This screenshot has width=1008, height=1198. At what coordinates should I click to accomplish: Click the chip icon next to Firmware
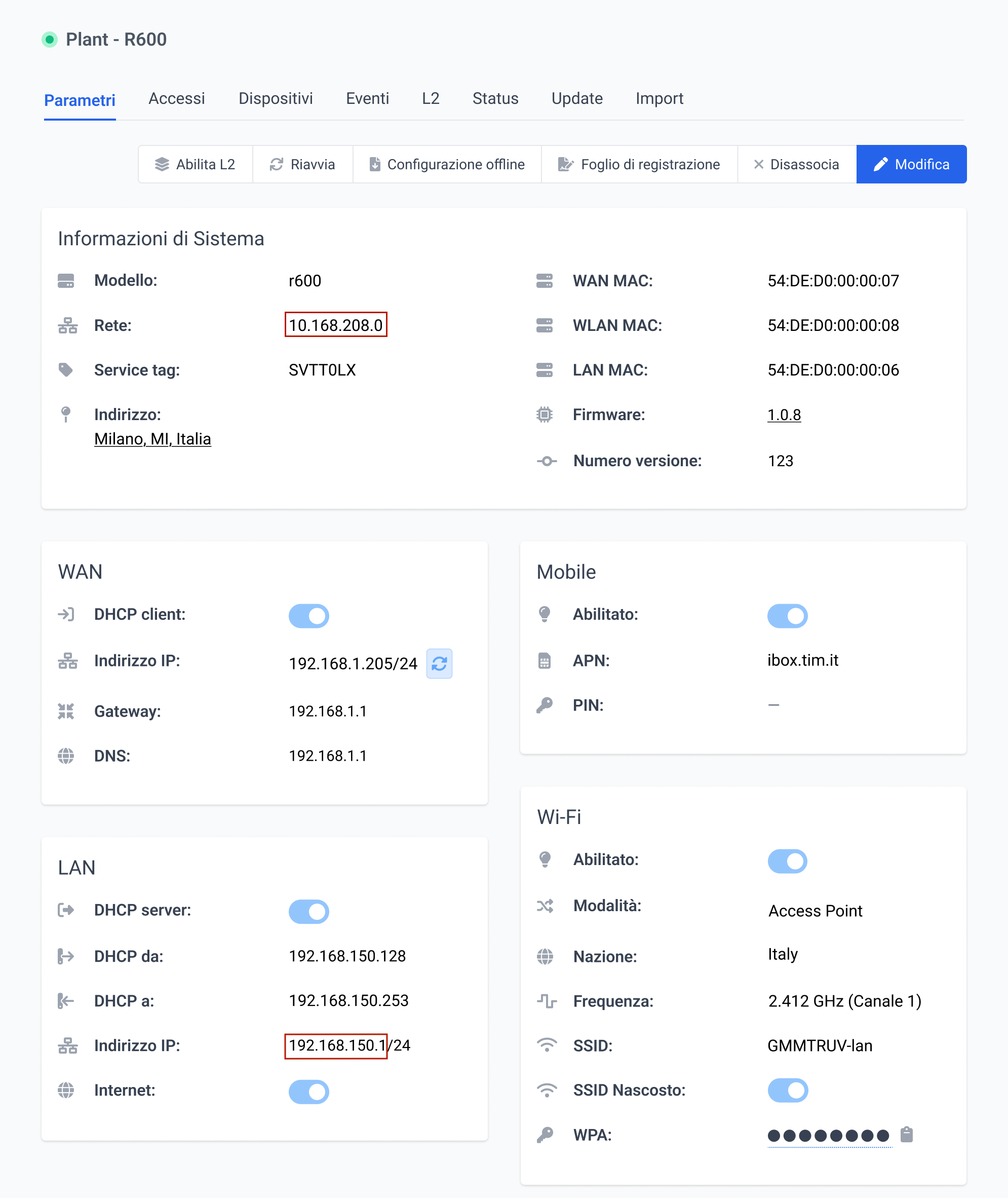(544, 415)
